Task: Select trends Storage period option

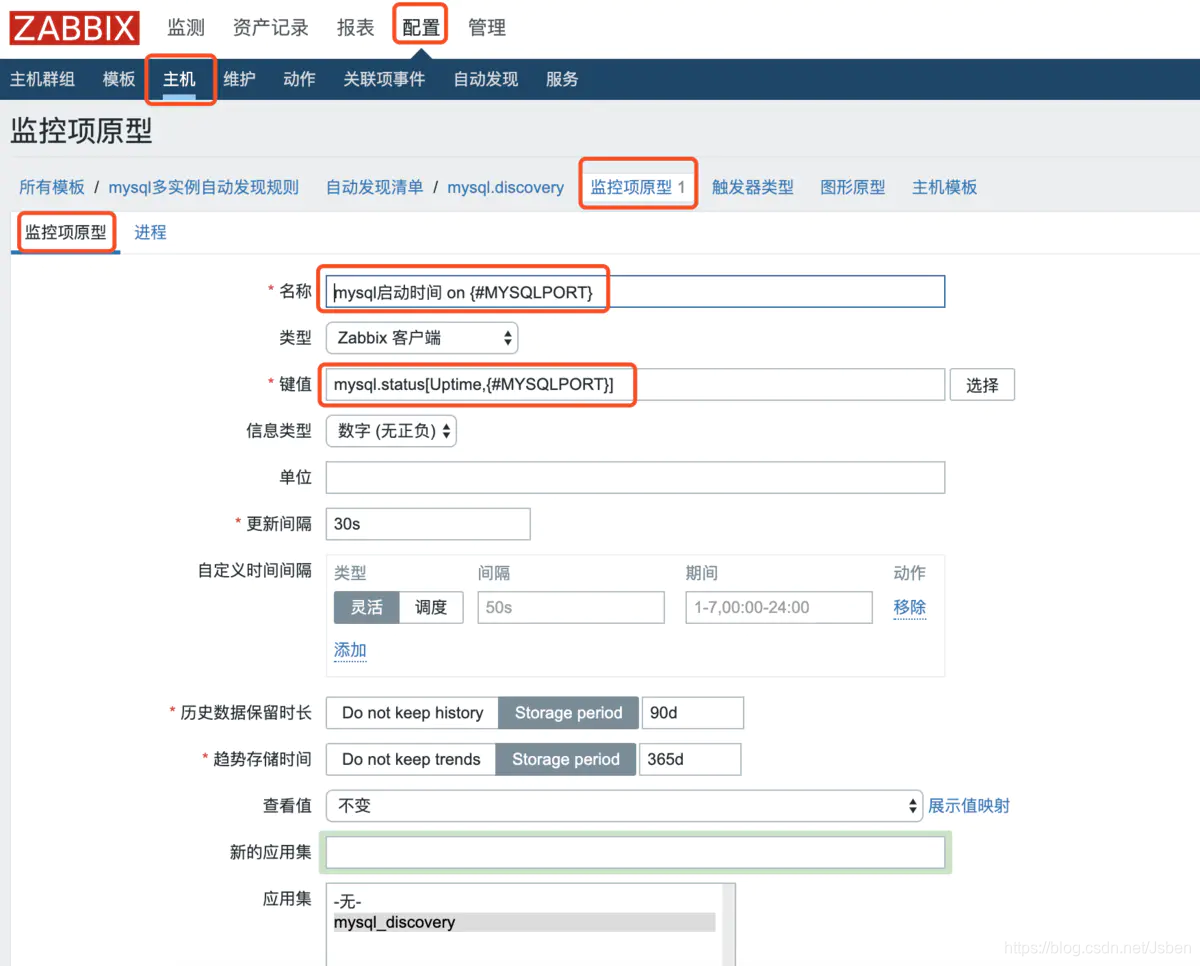Action: [x=566, y=759]
